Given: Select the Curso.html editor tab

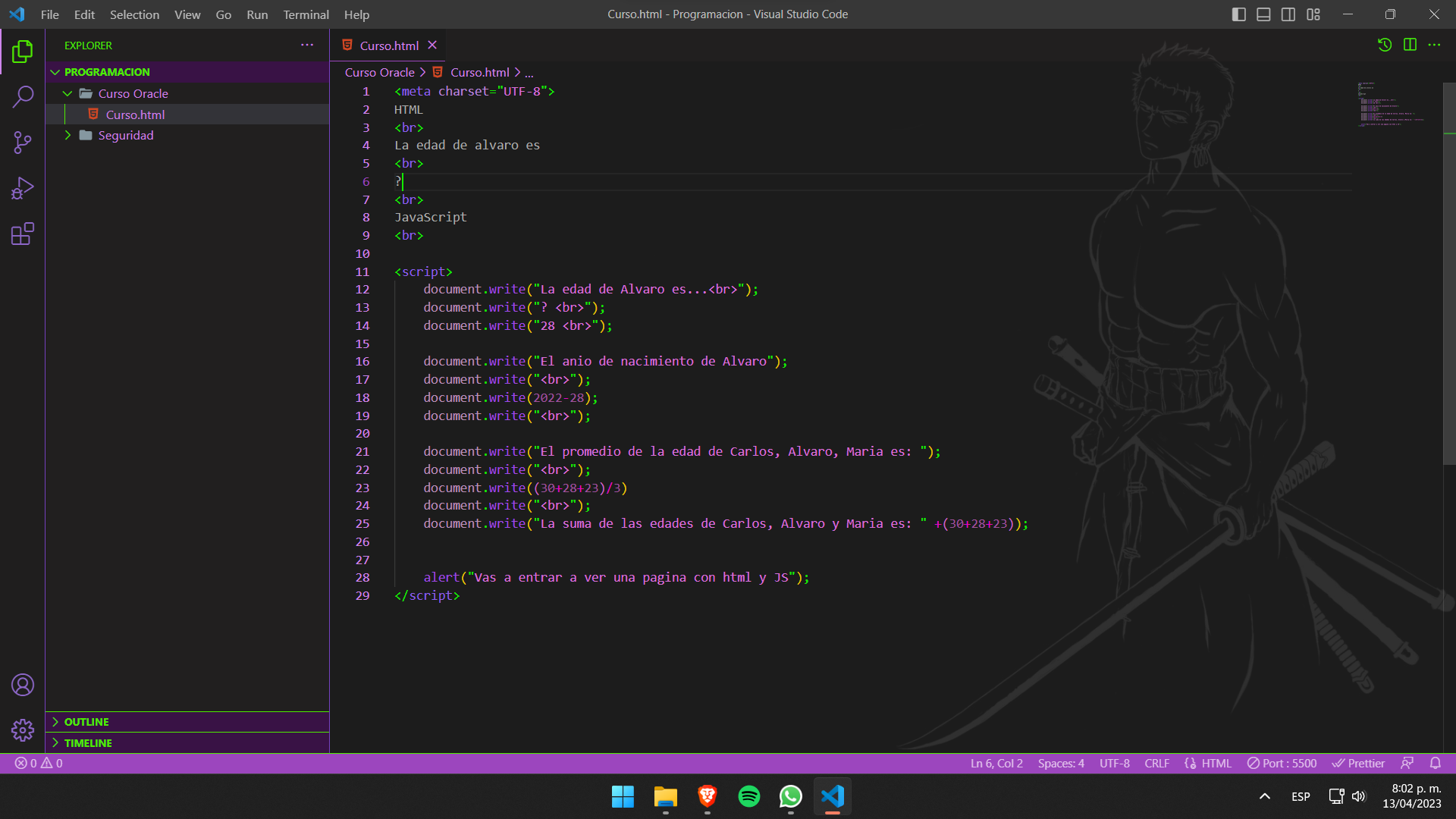Looking at the screenshot, I should [x=387, y=45].
